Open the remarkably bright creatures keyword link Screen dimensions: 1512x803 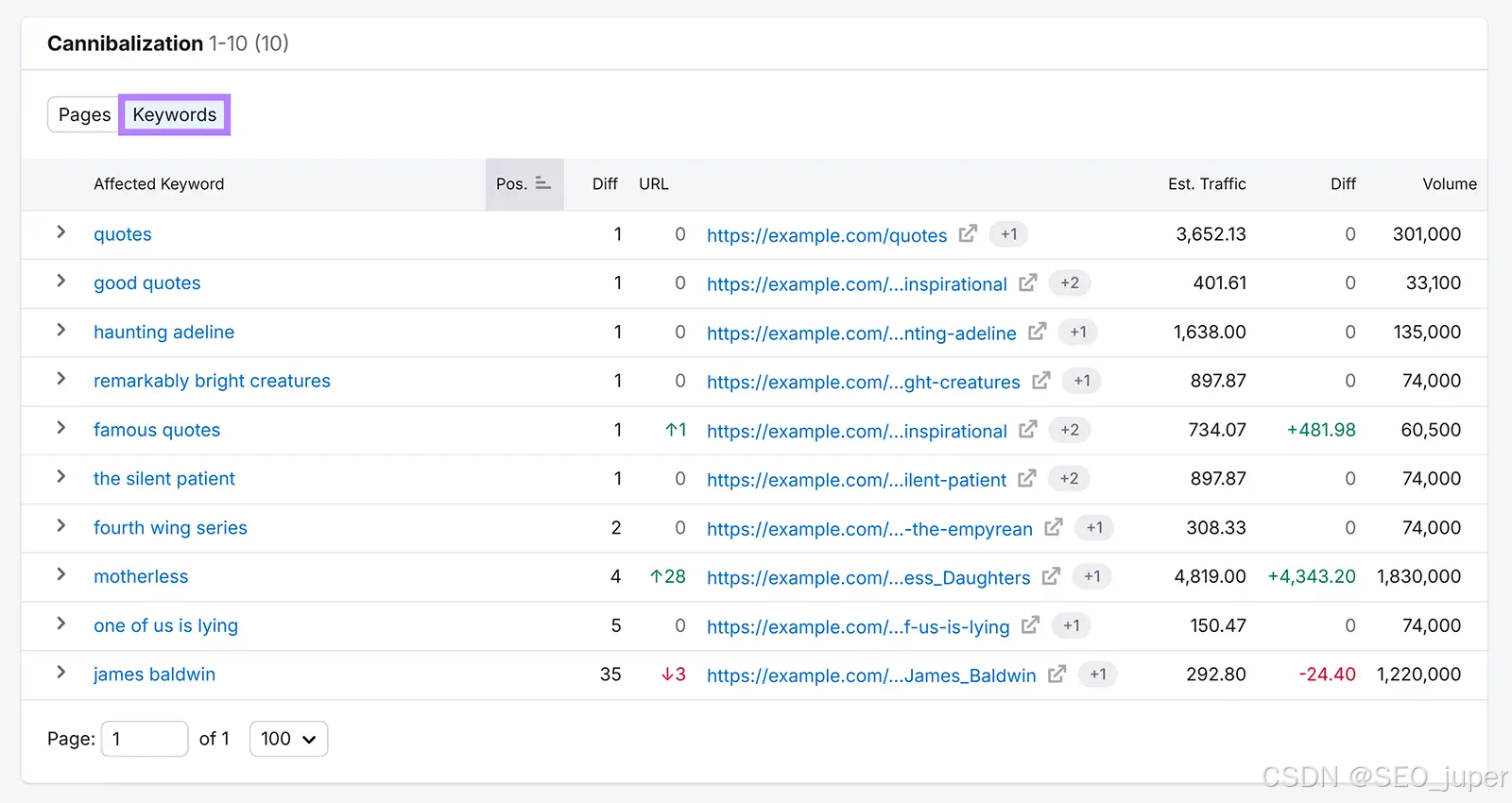click(212, 381)
